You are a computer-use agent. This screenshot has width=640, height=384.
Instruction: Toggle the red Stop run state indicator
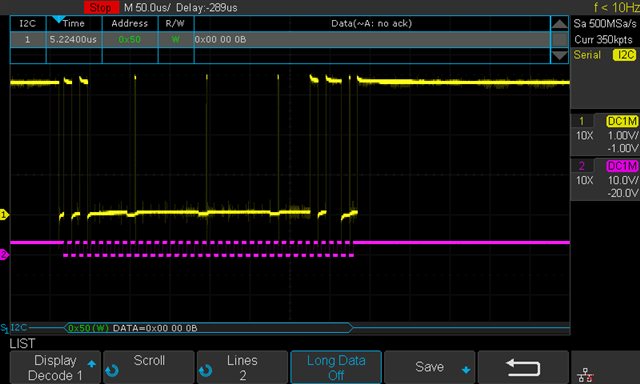coord(101,7)
